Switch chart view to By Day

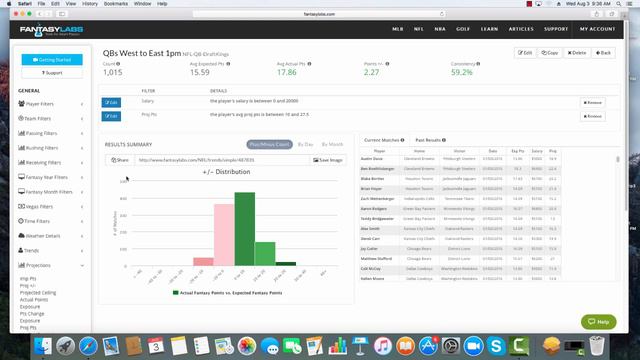(306, 144)
